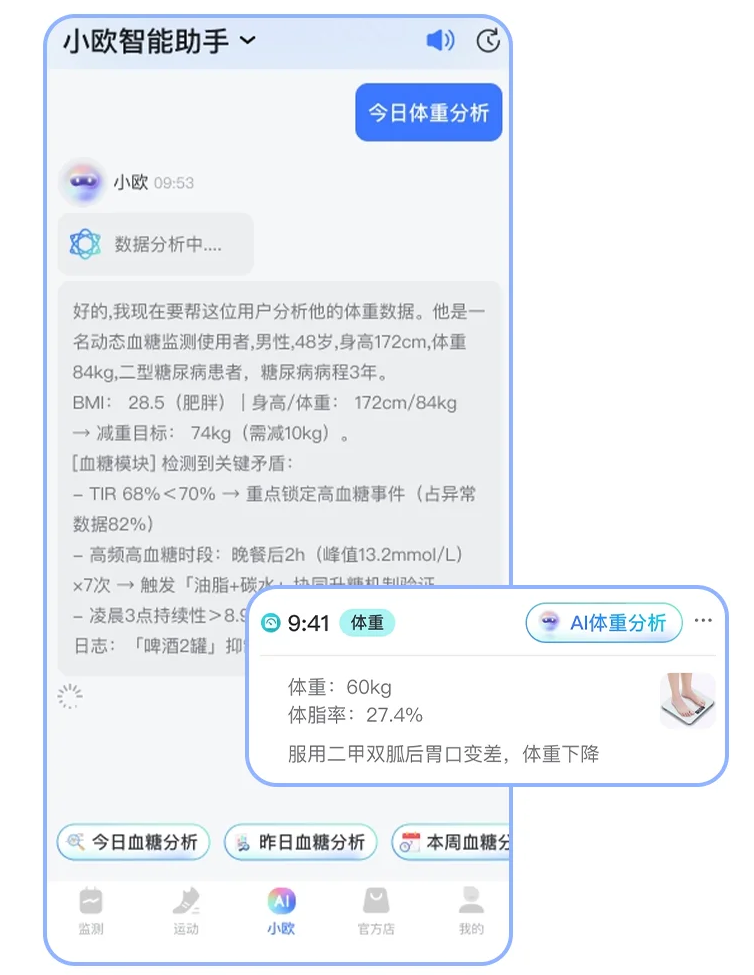
Task: Switch to the 运动 tab
Action: pos(186,911)
